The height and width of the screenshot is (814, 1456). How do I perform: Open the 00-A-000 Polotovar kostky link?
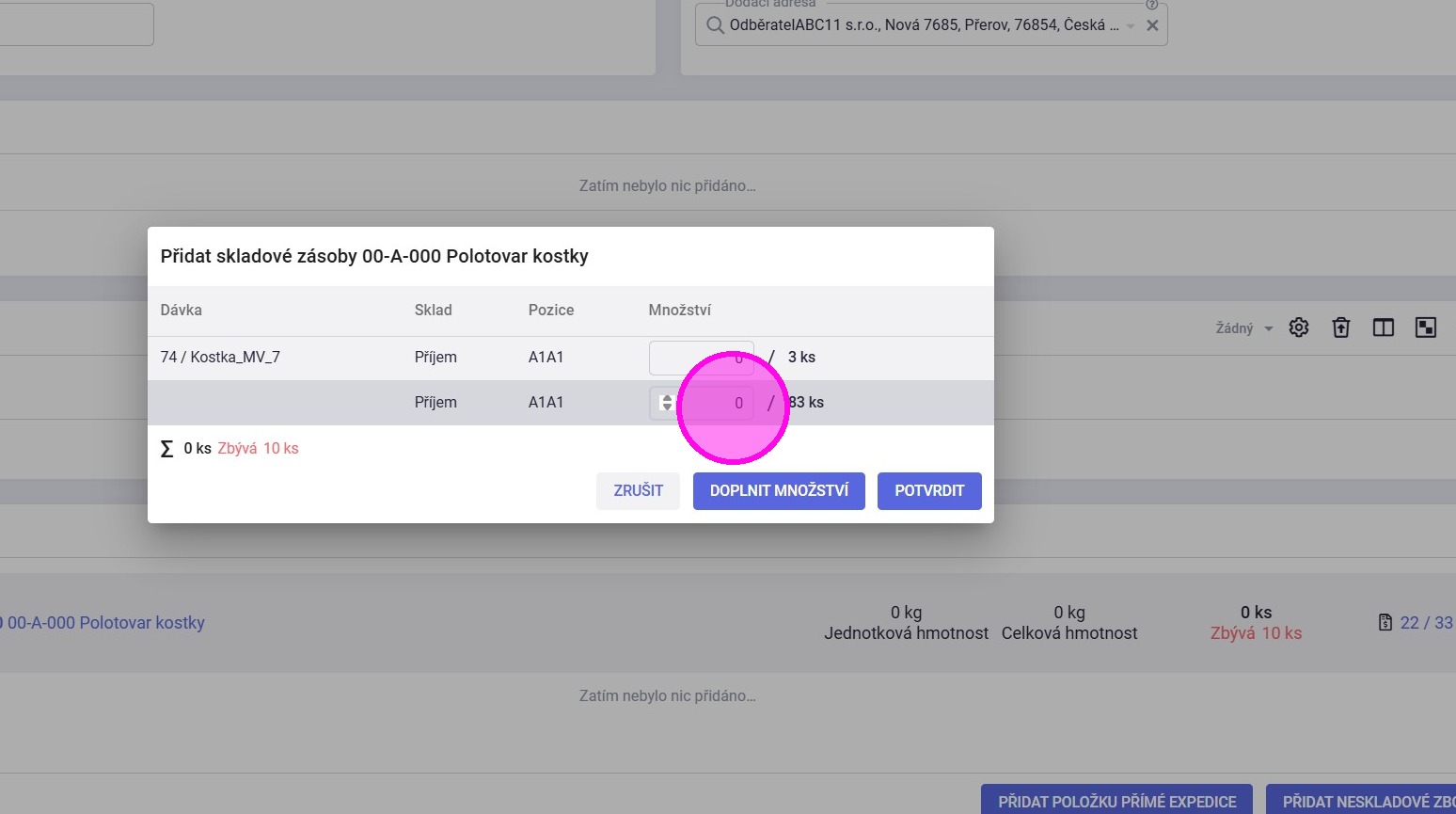point(105,623)
